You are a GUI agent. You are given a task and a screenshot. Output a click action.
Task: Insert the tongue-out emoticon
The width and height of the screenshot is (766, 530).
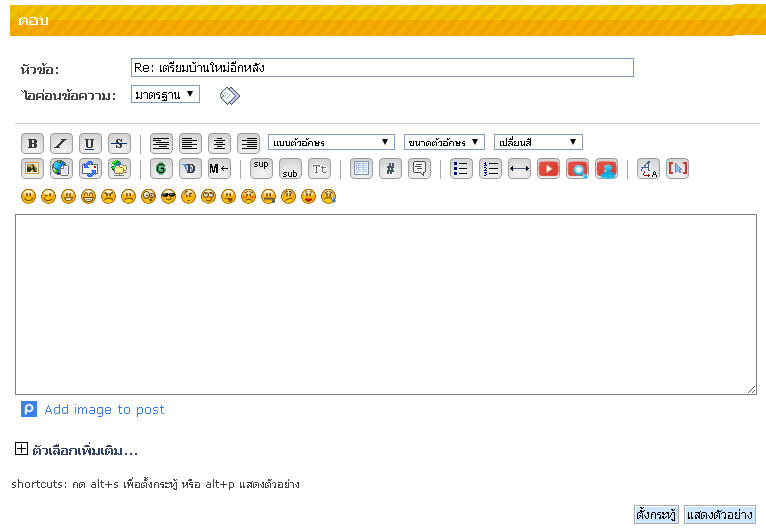[x=229, y=196]
